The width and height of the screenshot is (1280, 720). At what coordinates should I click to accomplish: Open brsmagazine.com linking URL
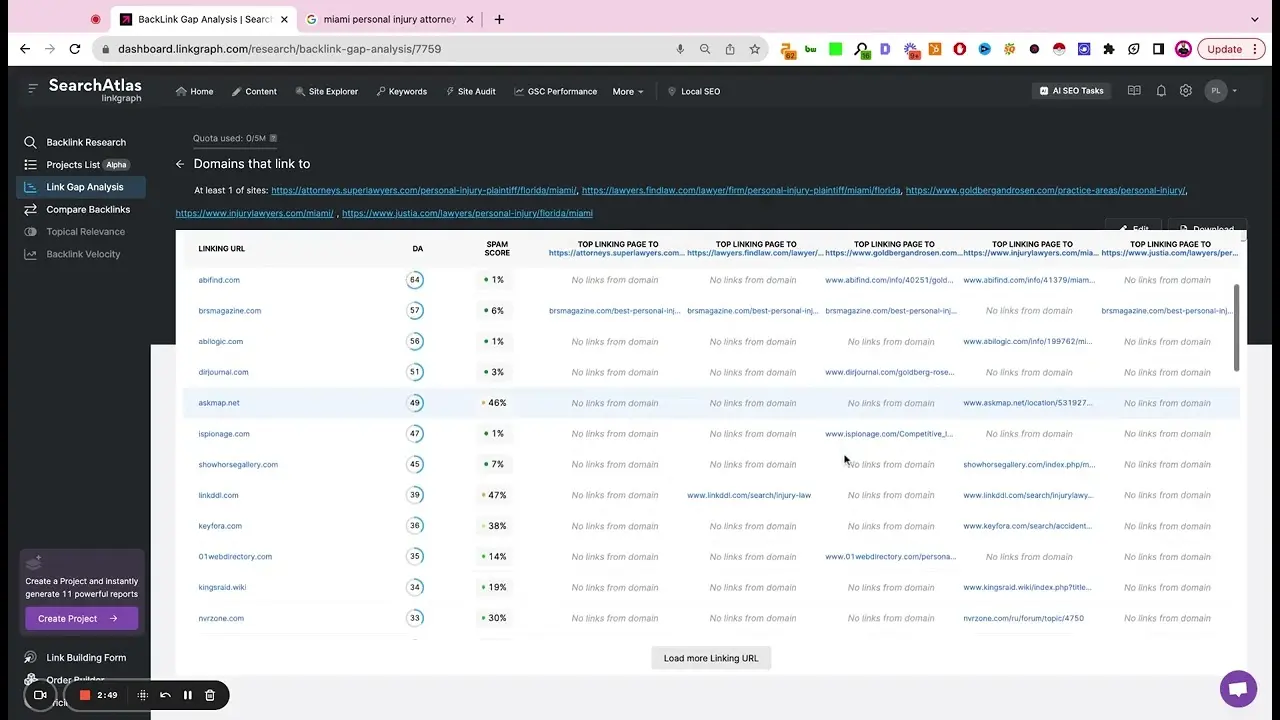[x=230, y=311]
